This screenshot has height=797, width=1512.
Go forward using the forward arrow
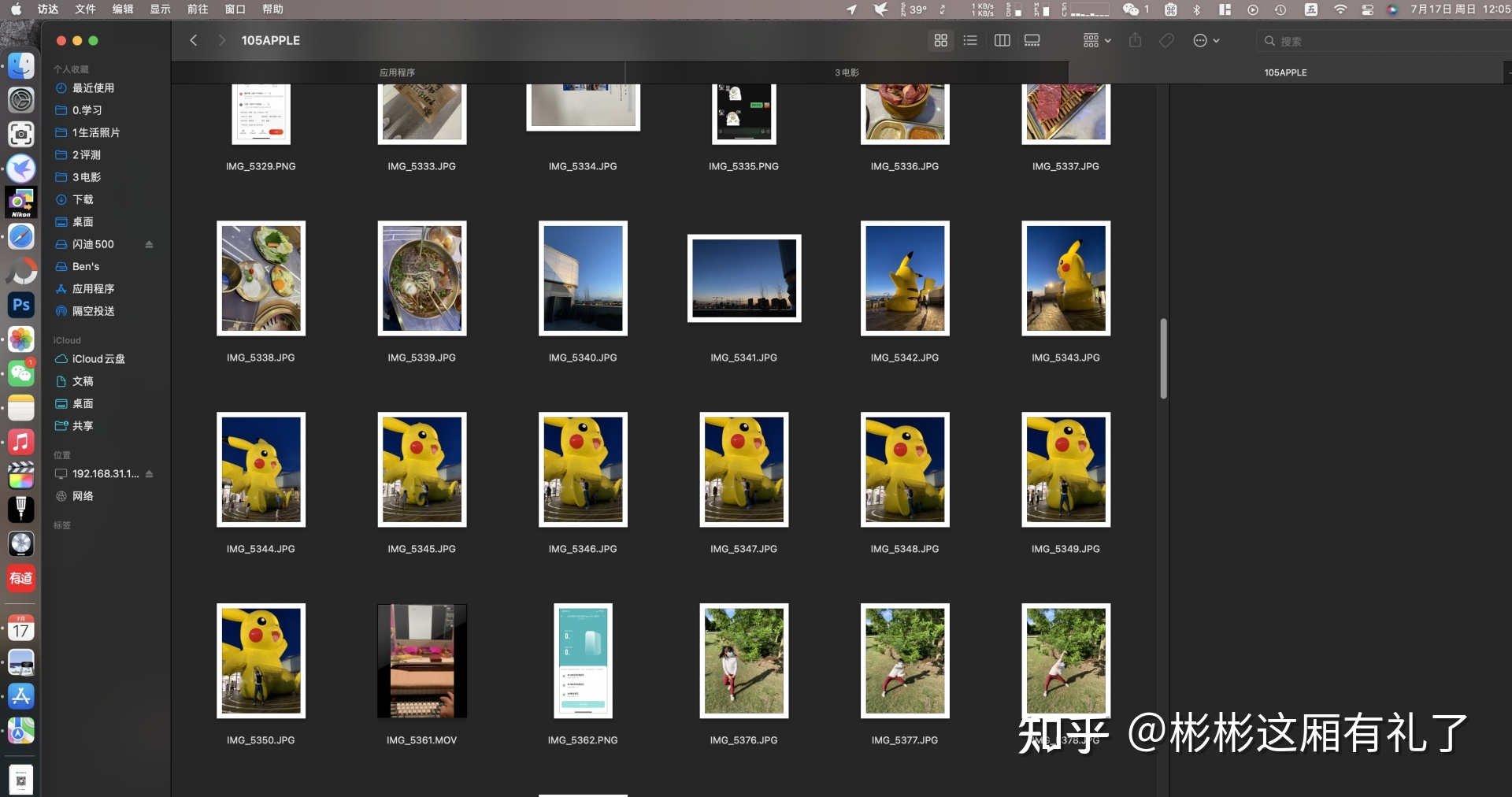[x=221, y=40]
